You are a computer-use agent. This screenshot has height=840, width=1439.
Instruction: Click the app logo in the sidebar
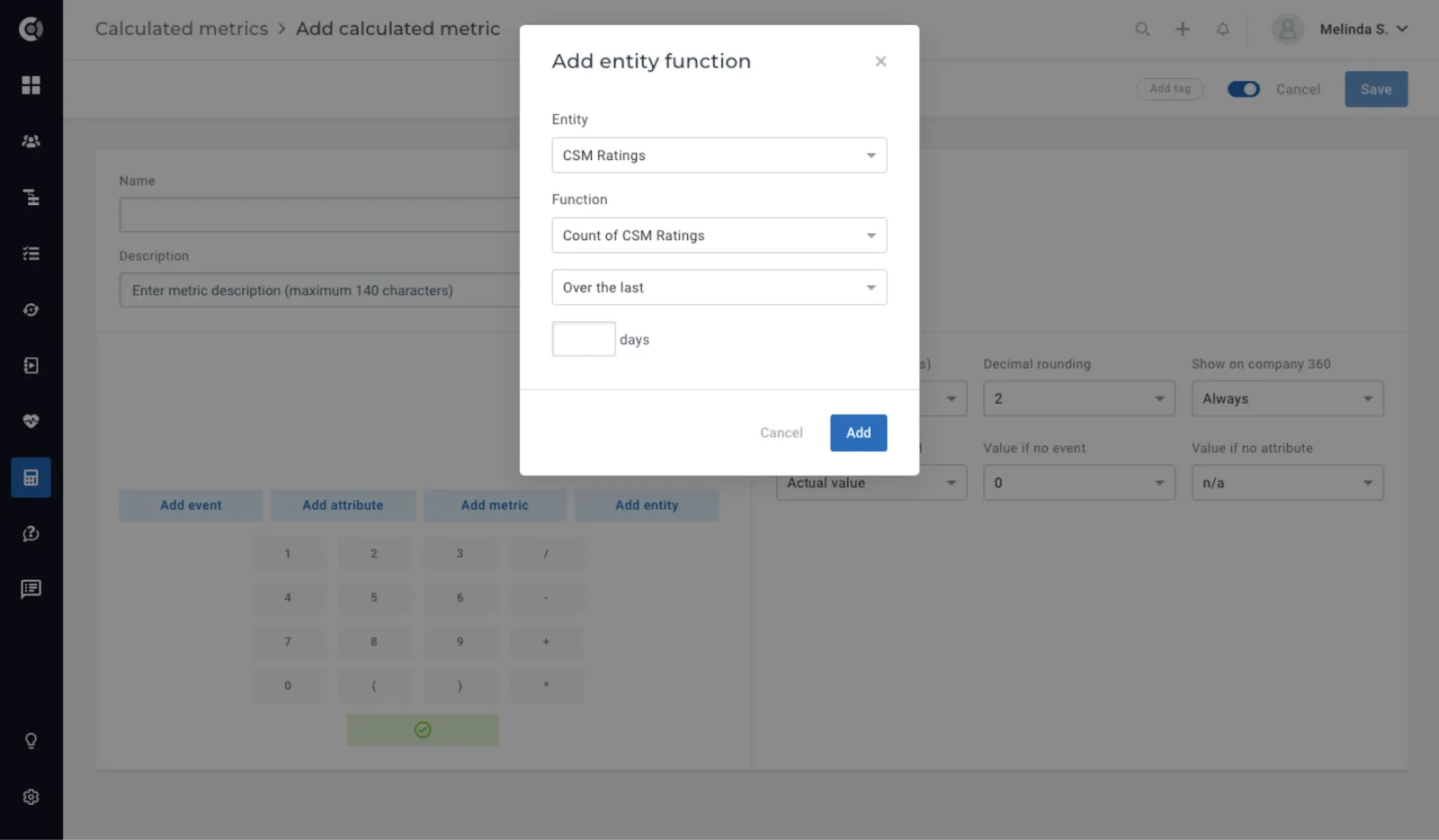[x=31, y=29]
